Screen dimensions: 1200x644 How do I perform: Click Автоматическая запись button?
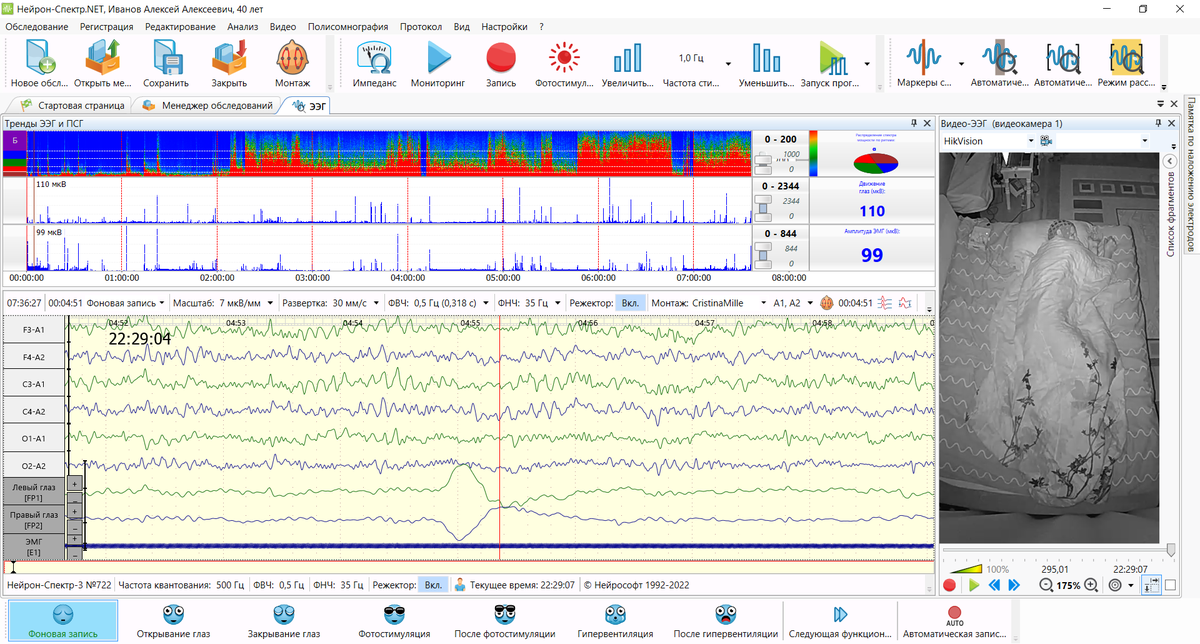pos(954,619)
